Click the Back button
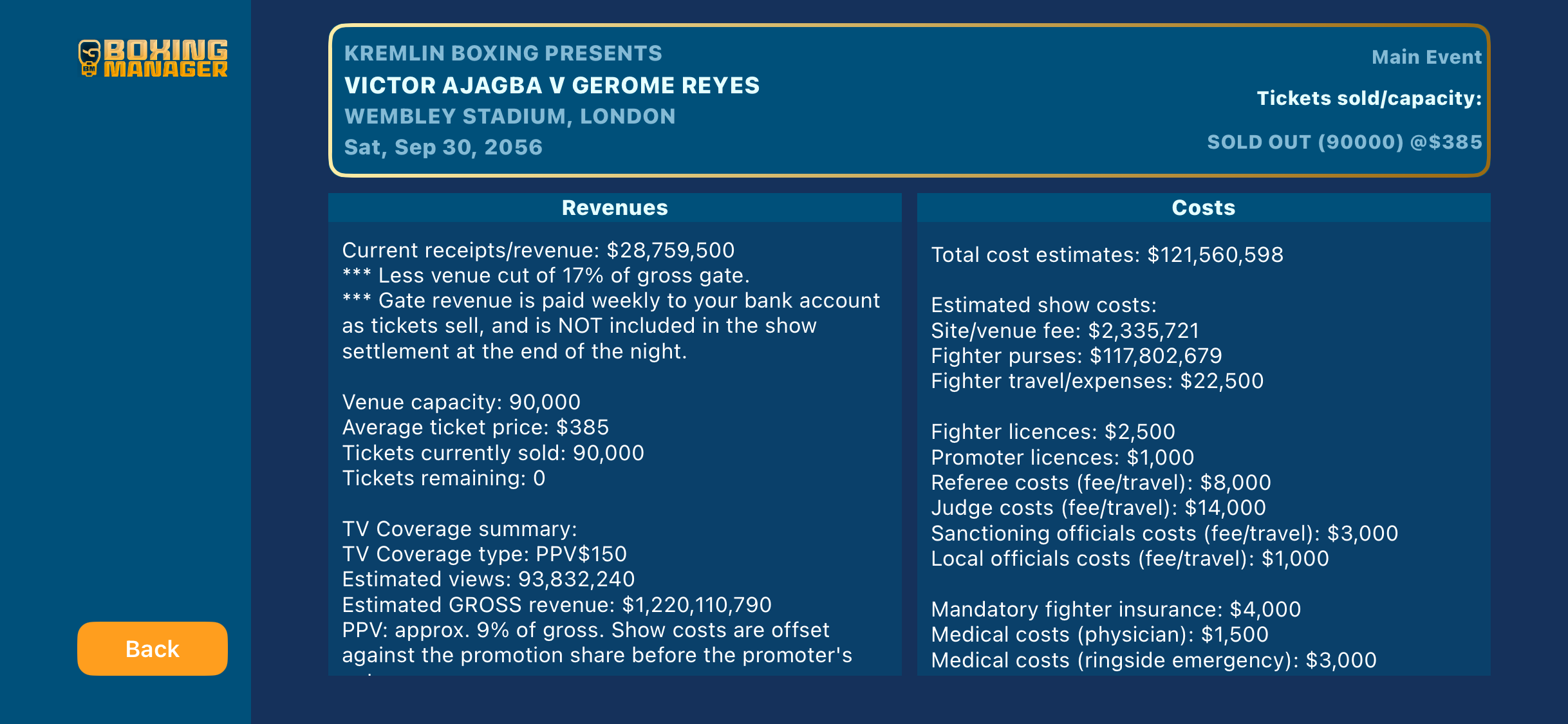1568x724 pixels. coord(153,649)
